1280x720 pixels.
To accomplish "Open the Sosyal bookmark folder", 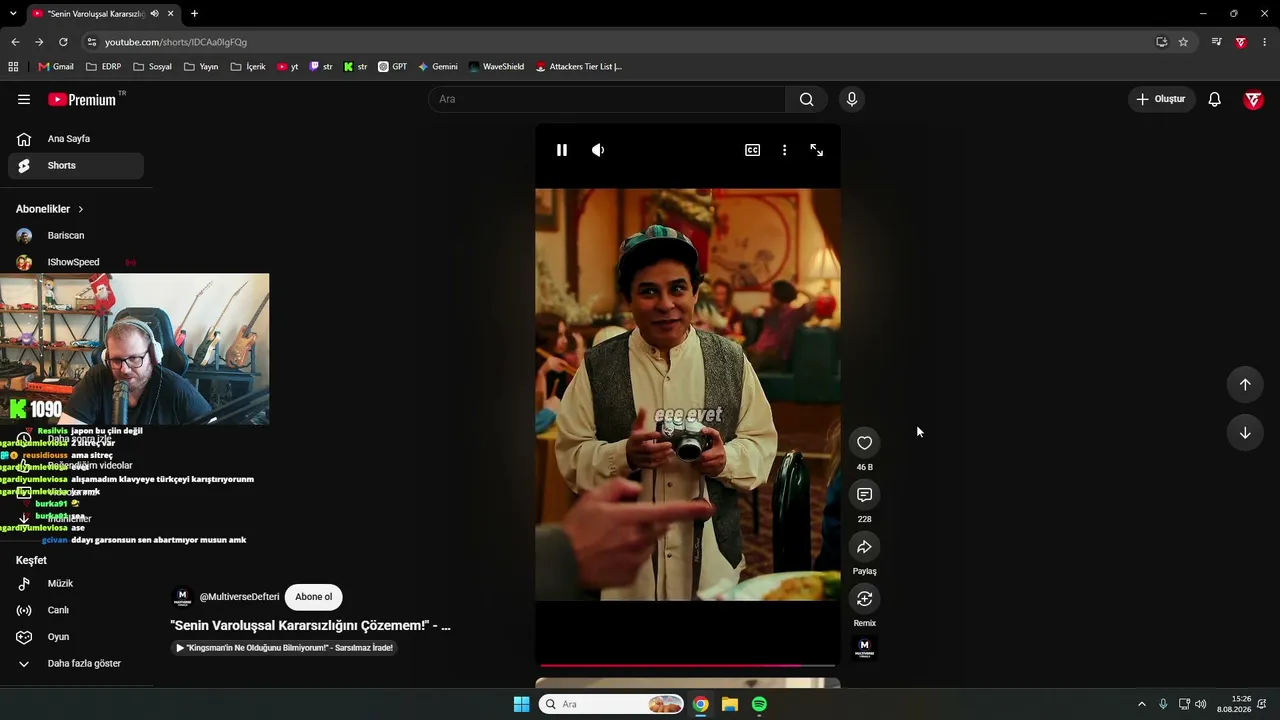I will (x=152, y=67).
